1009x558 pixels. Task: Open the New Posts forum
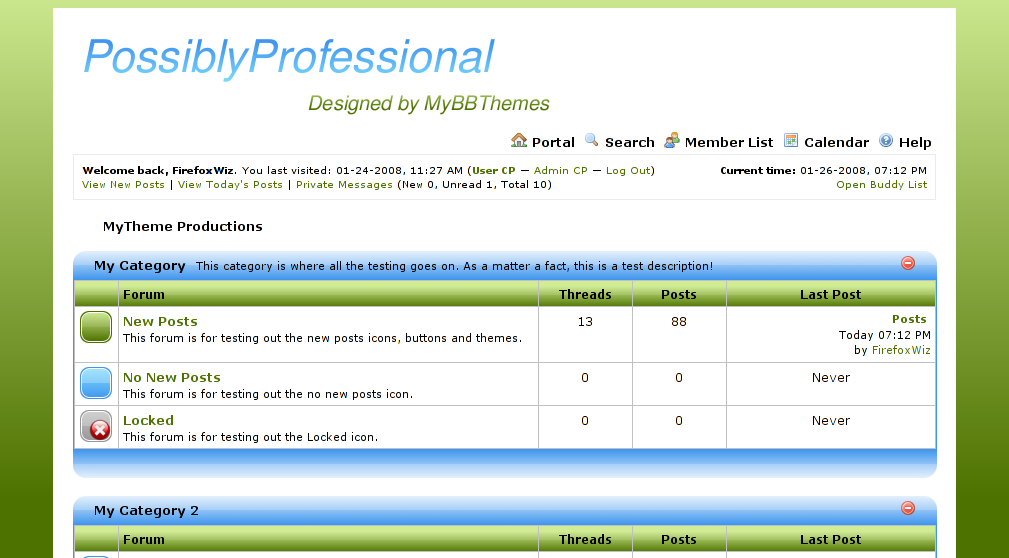tap(160, 321)
